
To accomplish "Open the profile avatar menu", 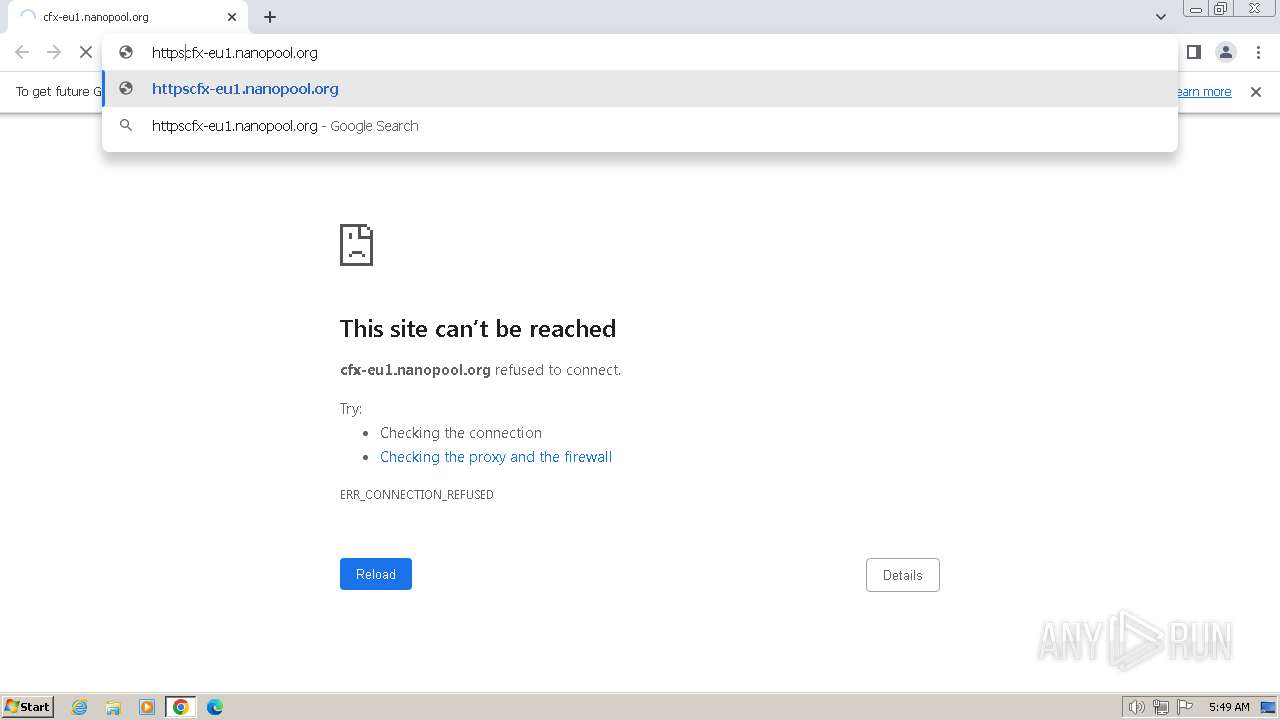I will pos(1226,52).
